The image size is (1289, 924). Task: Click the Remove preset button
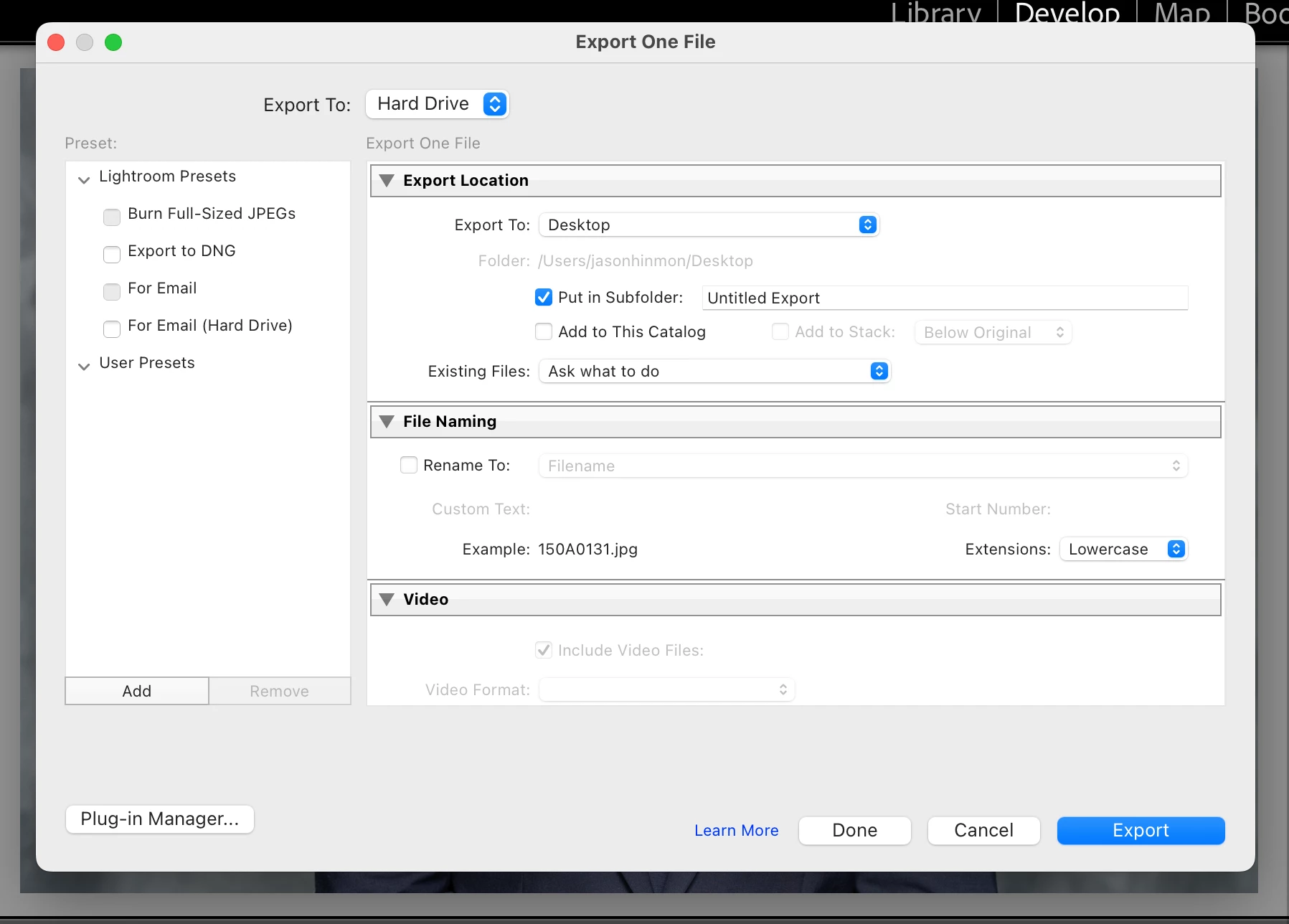[280, 691]
